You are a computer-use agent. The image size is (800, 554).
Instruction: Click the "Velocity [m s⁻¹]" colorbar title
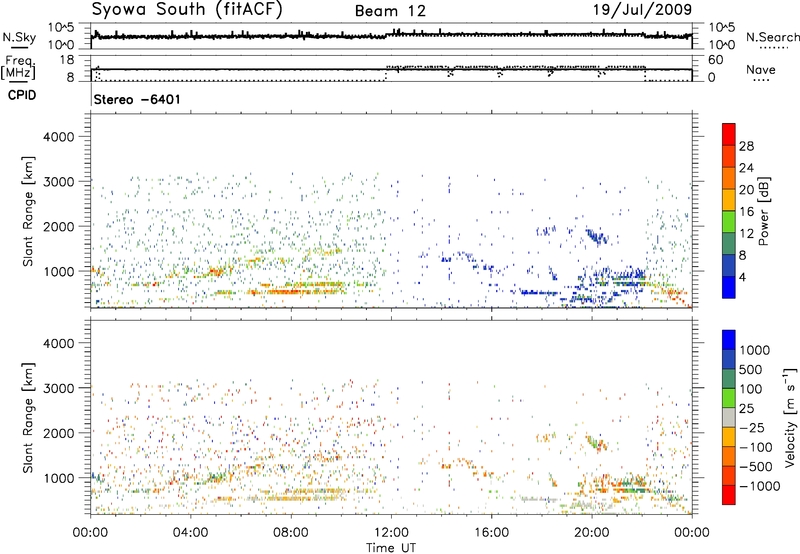coord(790,417)
